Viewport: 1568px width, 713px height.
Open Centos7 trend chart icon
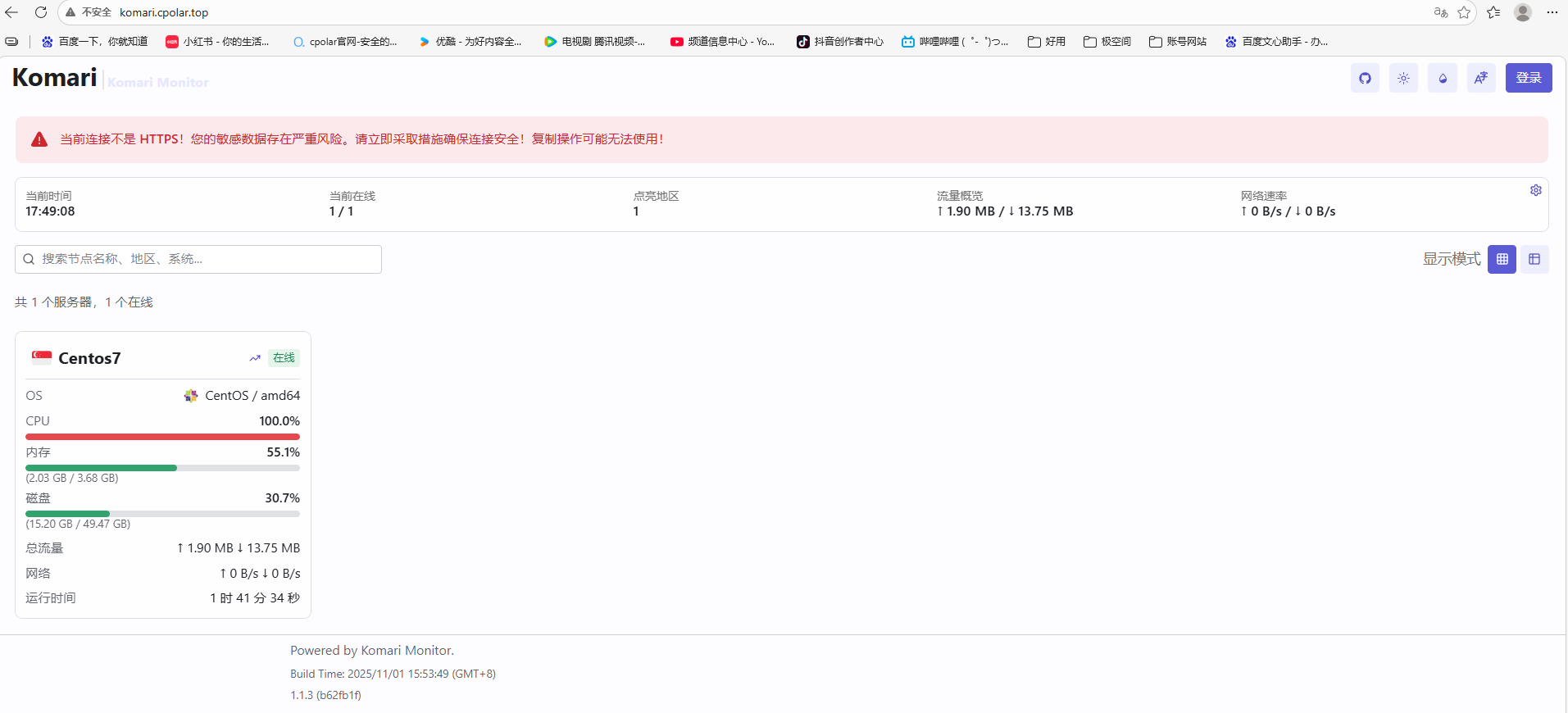(255, 358)
